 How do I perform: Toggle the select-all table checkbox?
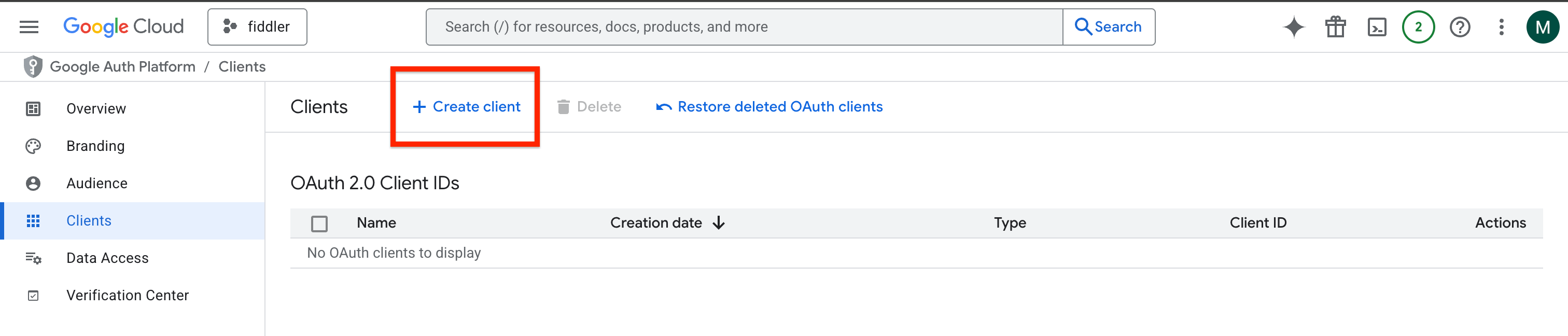(x=319, y=223)
